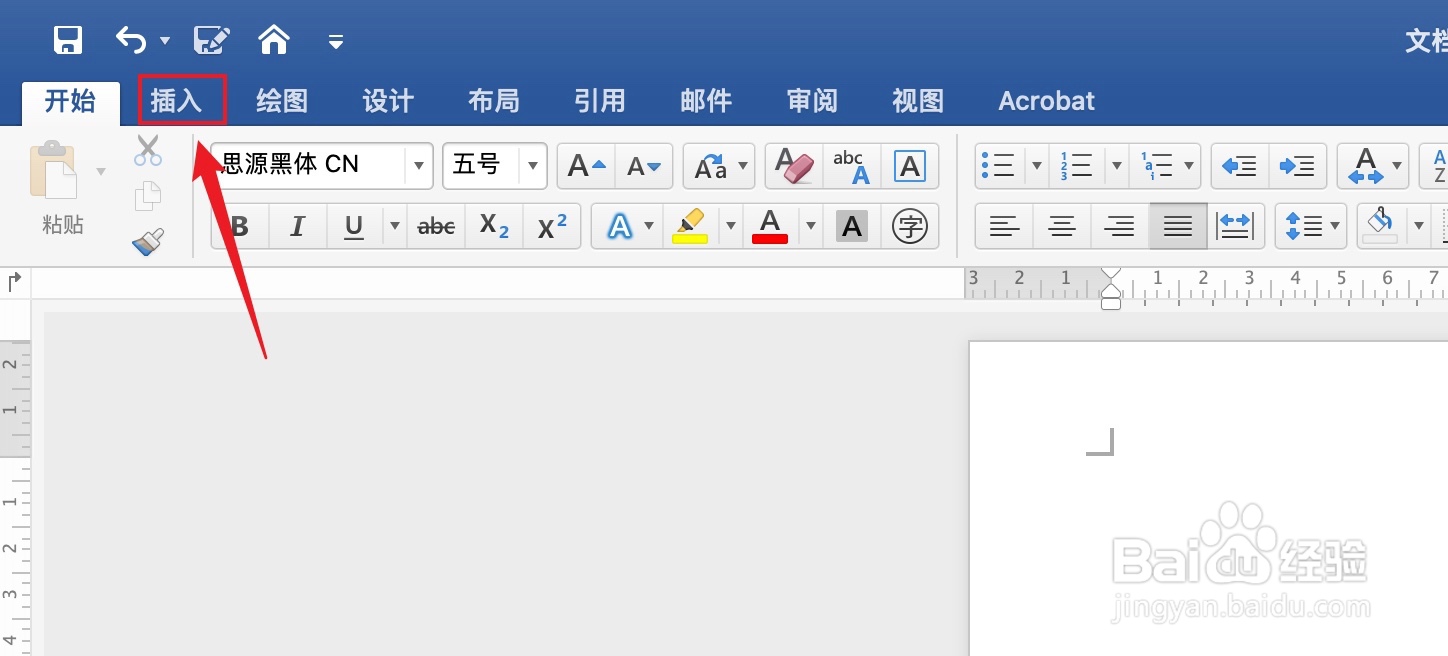Toggle italic formatting

[x=297, y=226]
